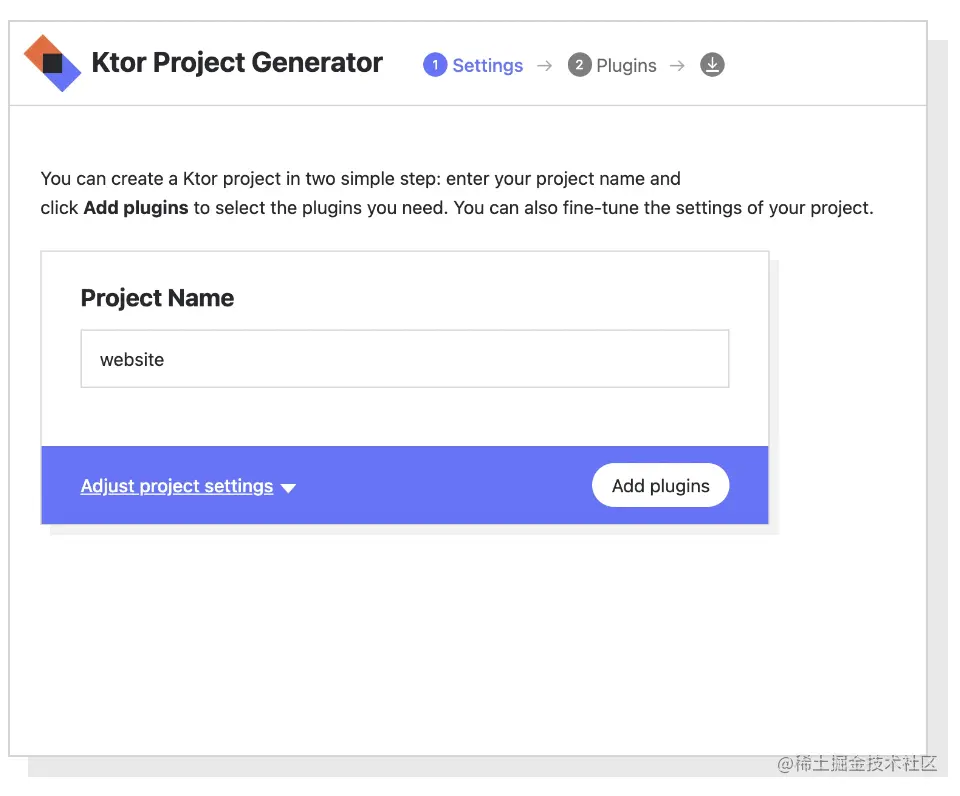The height and width of the screenshot is (796, 960).
Task: Click the arrow after the Plugins step
Action: tap(677, 66)
